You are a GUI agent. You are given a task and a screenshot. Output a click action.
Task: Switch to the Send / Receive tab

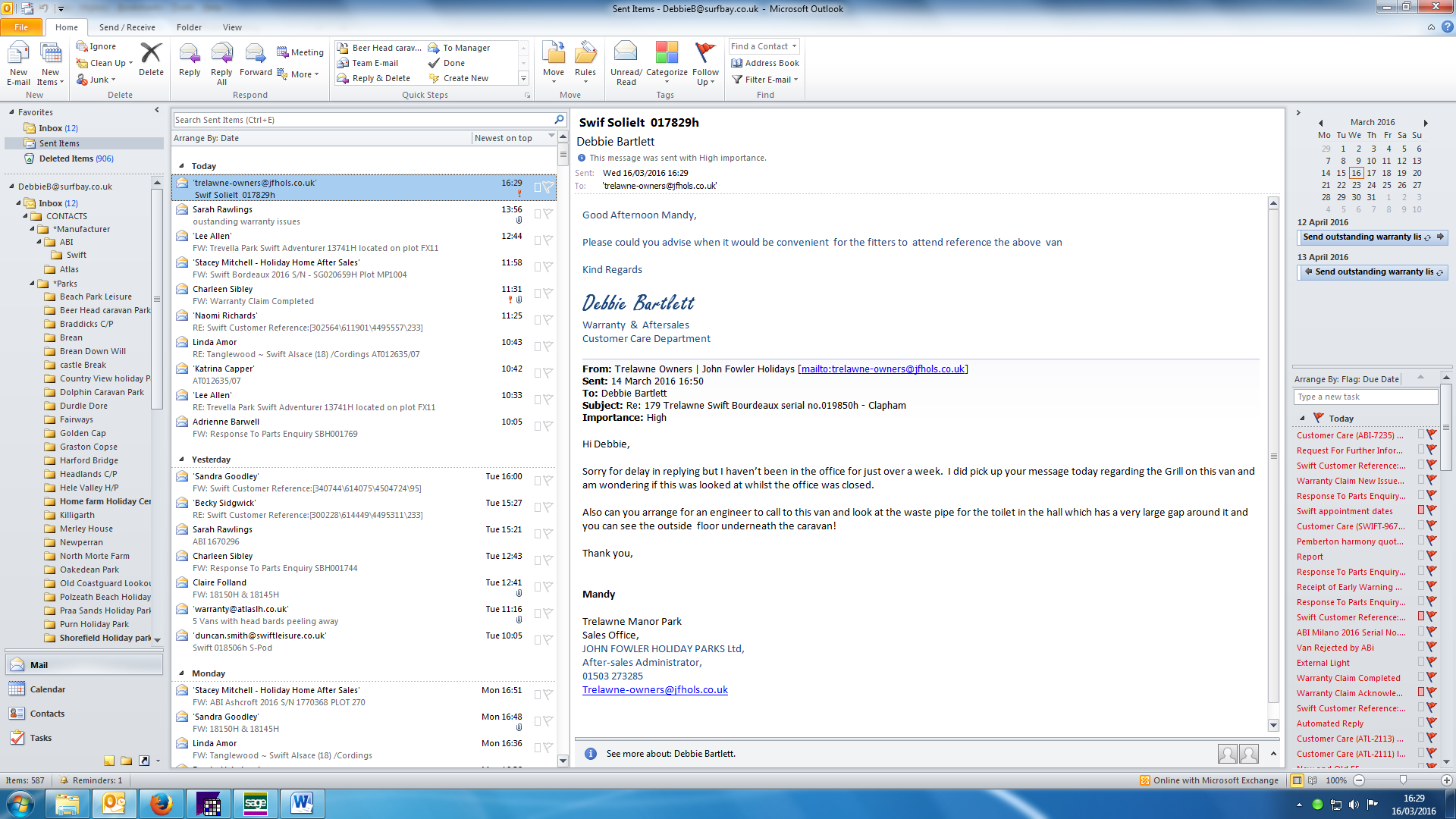coord(127,27)
